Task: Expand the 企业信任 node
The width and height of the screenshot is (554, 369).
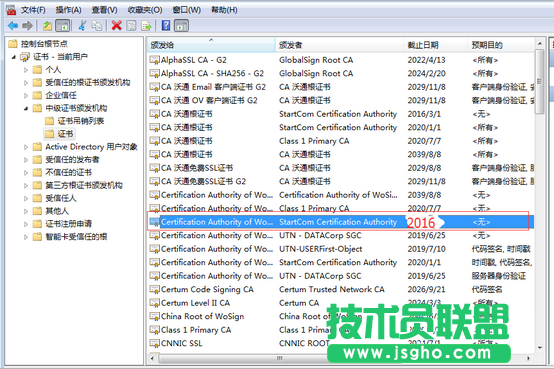Action: point(26,95)
